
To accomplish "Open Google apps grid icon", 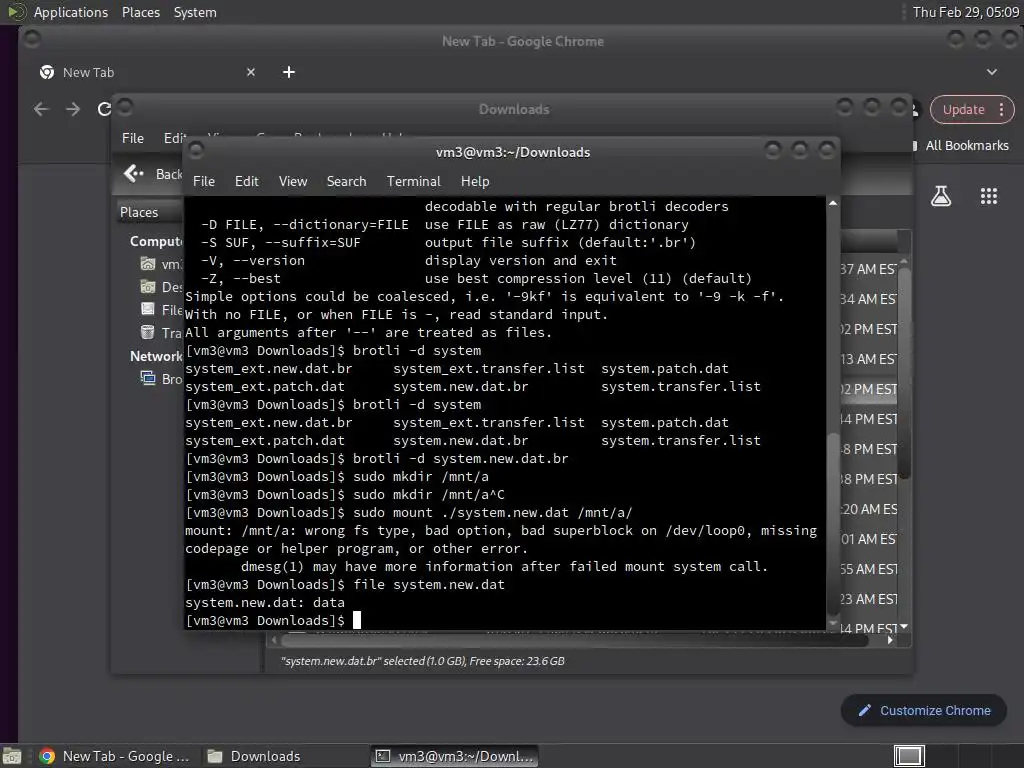I will 989,196.
